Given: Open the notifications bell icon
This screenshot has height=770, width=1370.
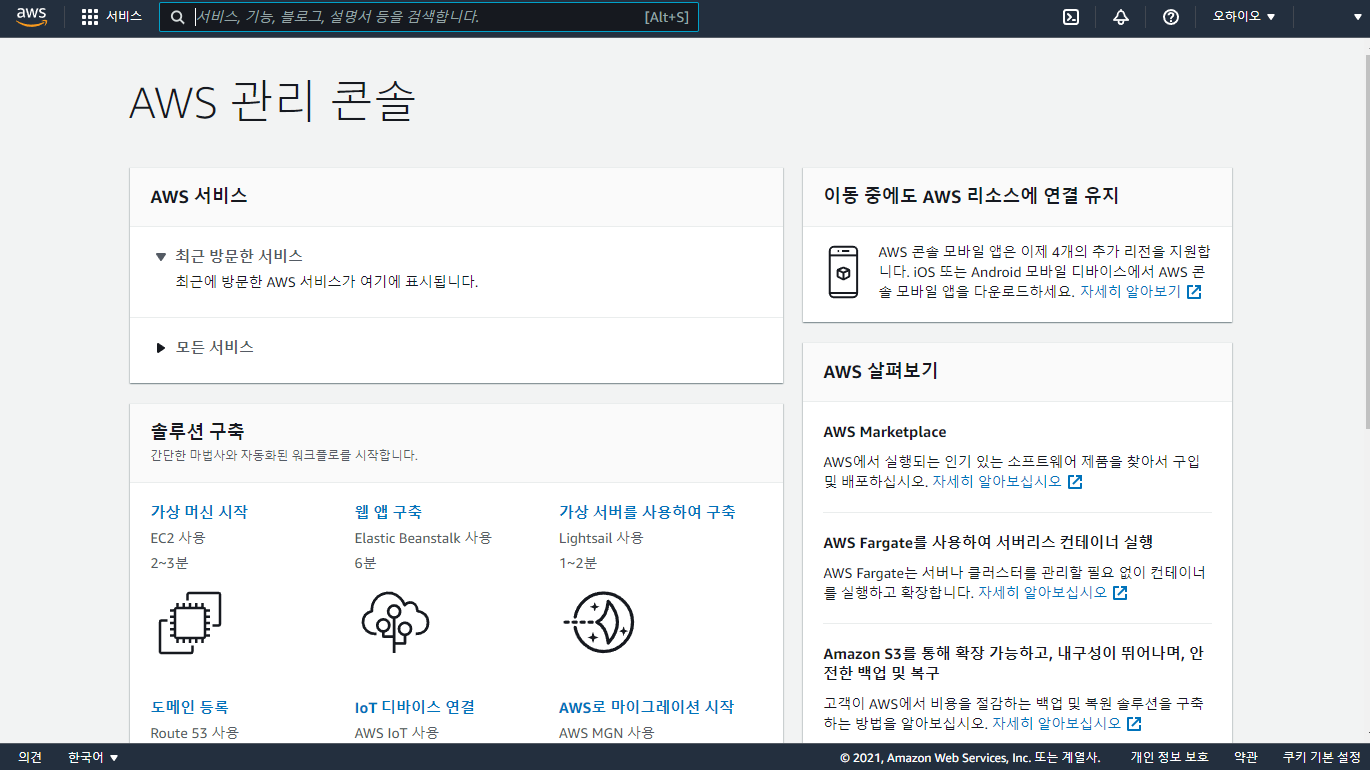Looking at the screenshot, I should (x=1121, y=17).
